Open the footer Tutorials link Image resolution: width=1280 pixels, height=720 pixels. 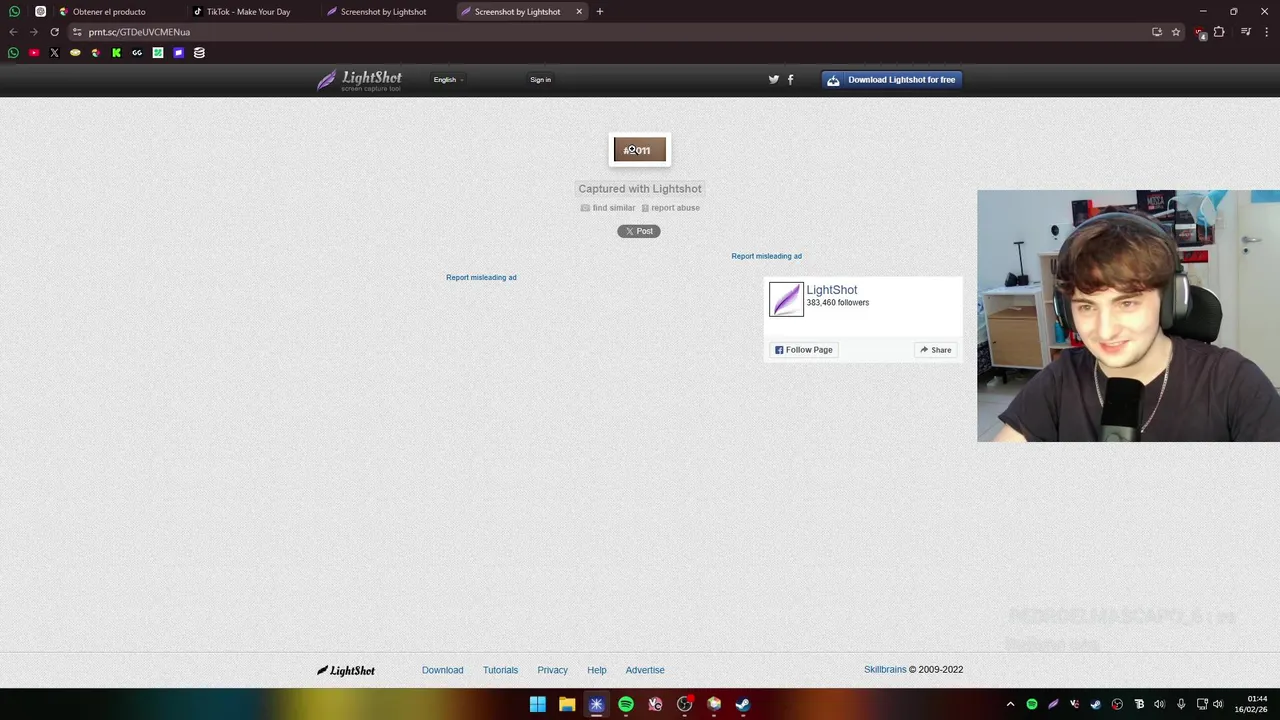point(500,670)
